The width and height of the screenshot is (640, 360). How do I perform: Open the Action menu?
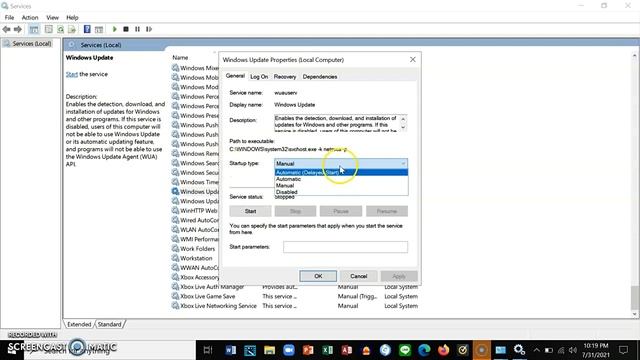pyautogui.click(x=30, y=18)
